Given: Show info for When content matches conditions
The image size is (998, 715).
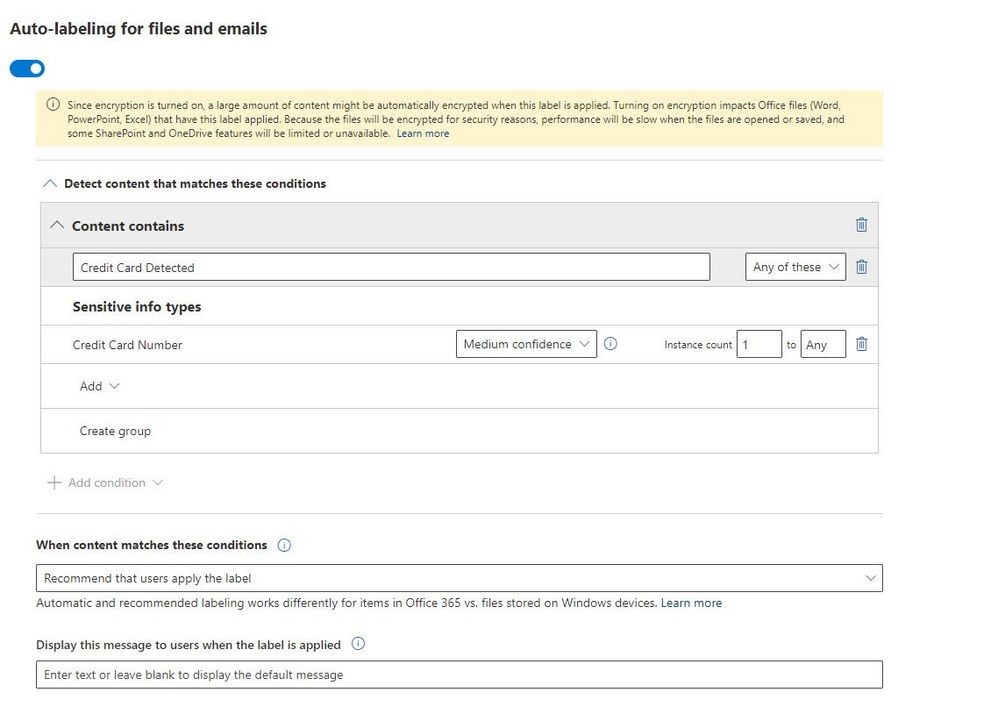Looking at the screenshot, I should pyautogui.click(x=284, y=545).
